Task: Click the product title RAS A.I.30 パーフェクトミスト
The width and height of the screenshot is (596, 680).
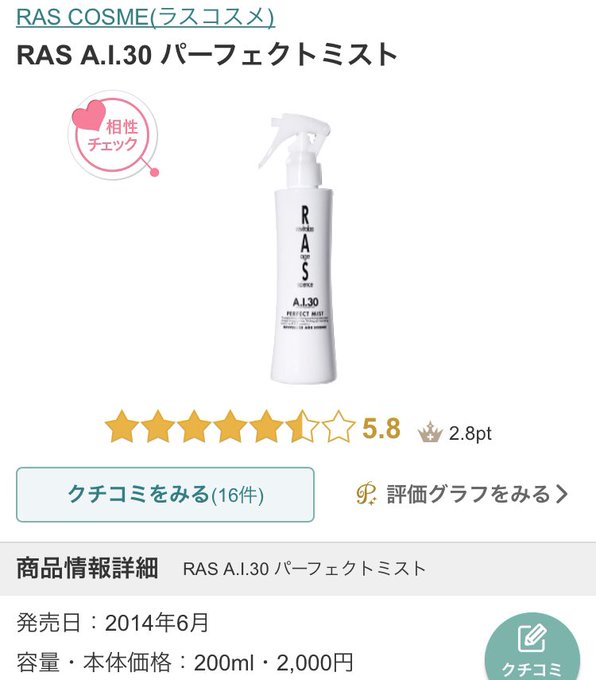Action: [x=207, y=55]
